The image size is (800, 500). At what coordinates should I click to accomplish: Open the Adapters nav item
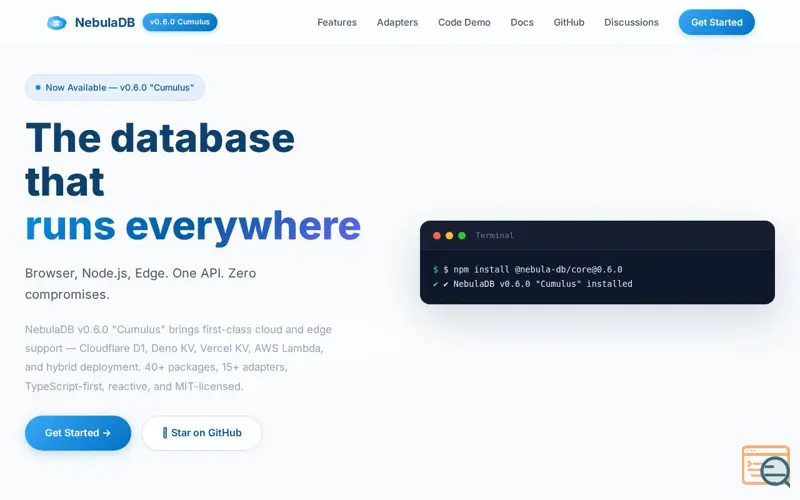coord(397,22)
